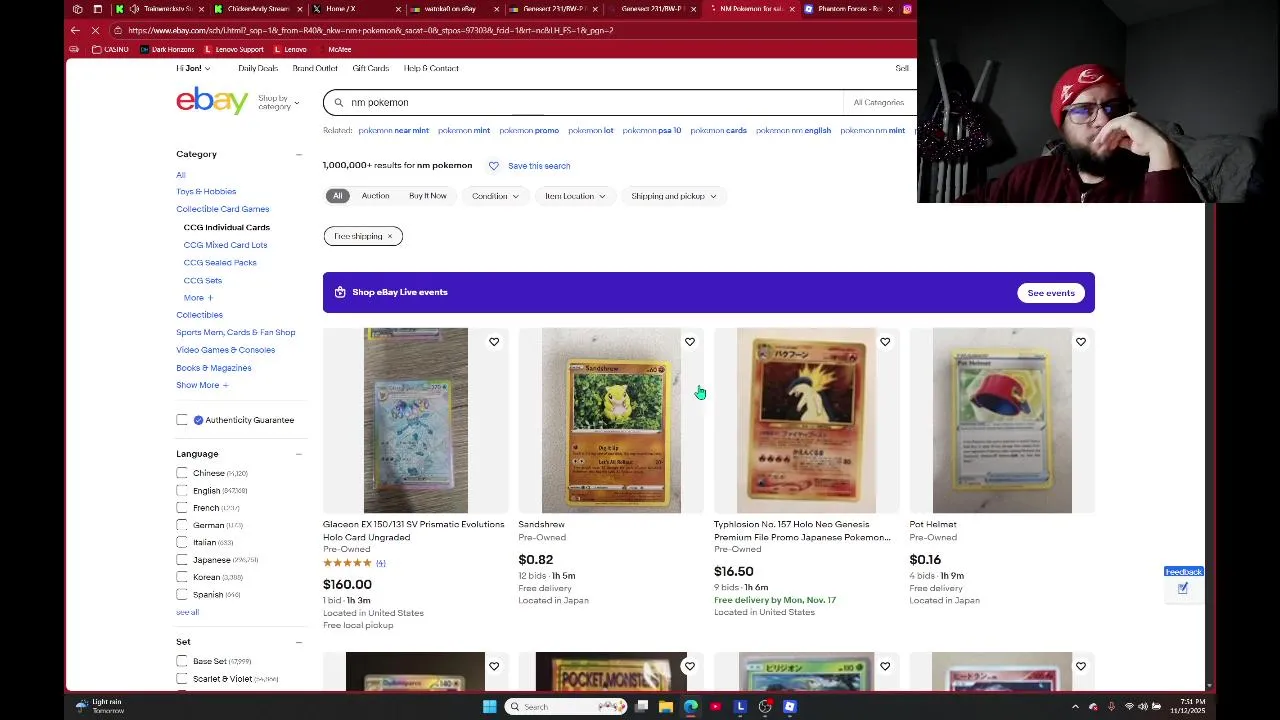This screenshot has height=720, width=1280.
Task: Check the German language filter
Action: (182, 525)
